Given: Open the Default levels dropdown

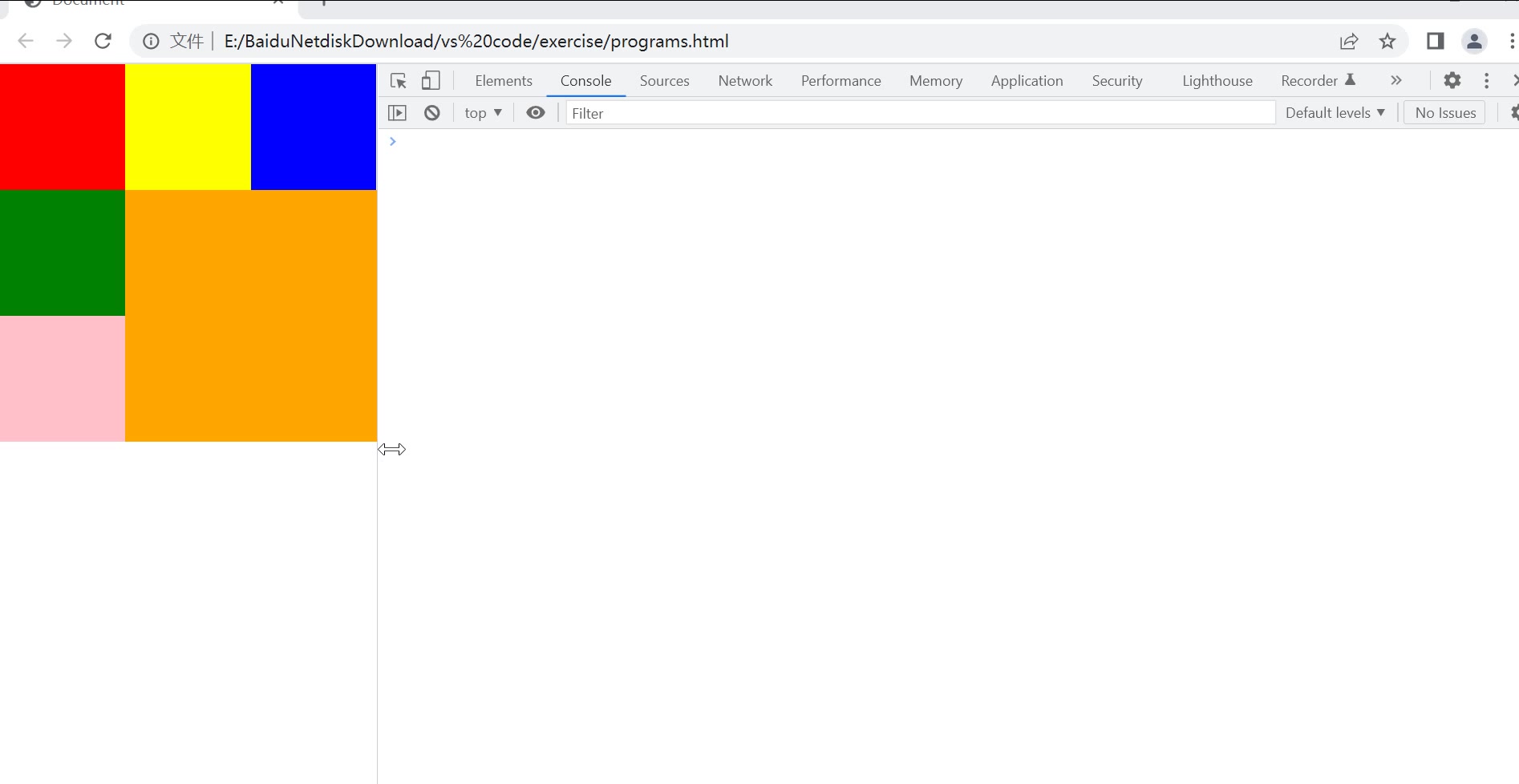Looking at the screenshot, I should [1335, 113].
